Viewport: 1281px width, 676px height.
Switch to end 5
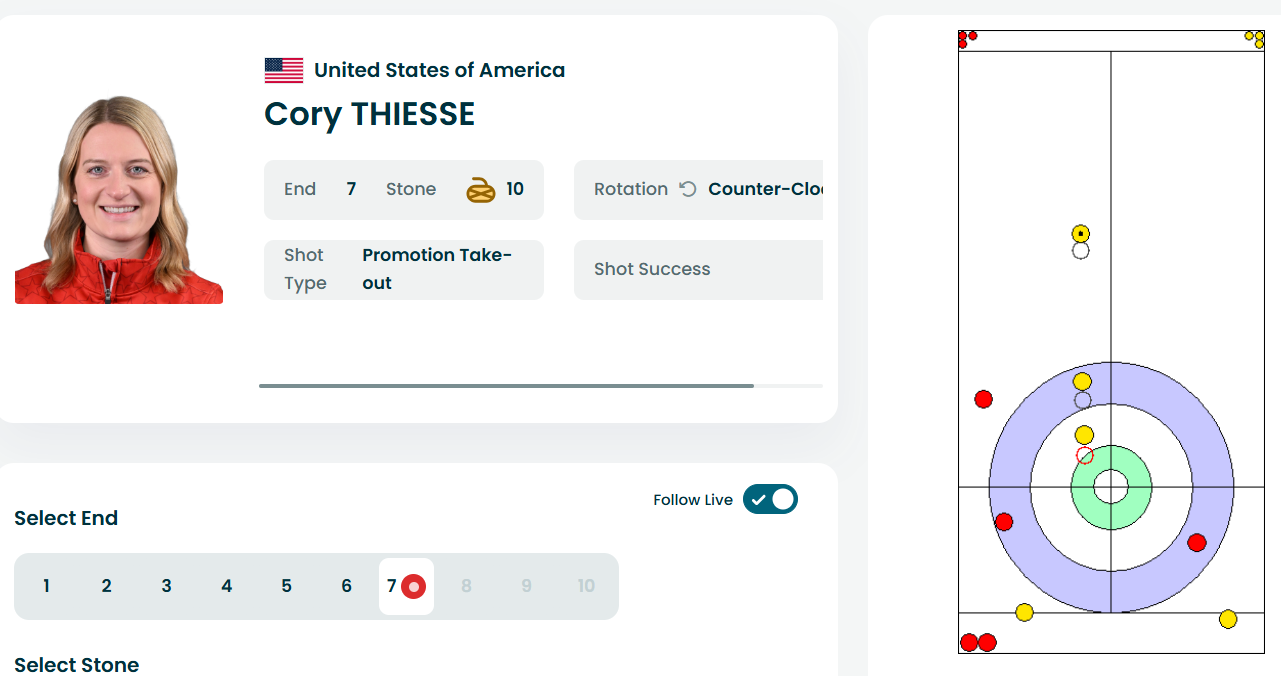pos(286,586)
